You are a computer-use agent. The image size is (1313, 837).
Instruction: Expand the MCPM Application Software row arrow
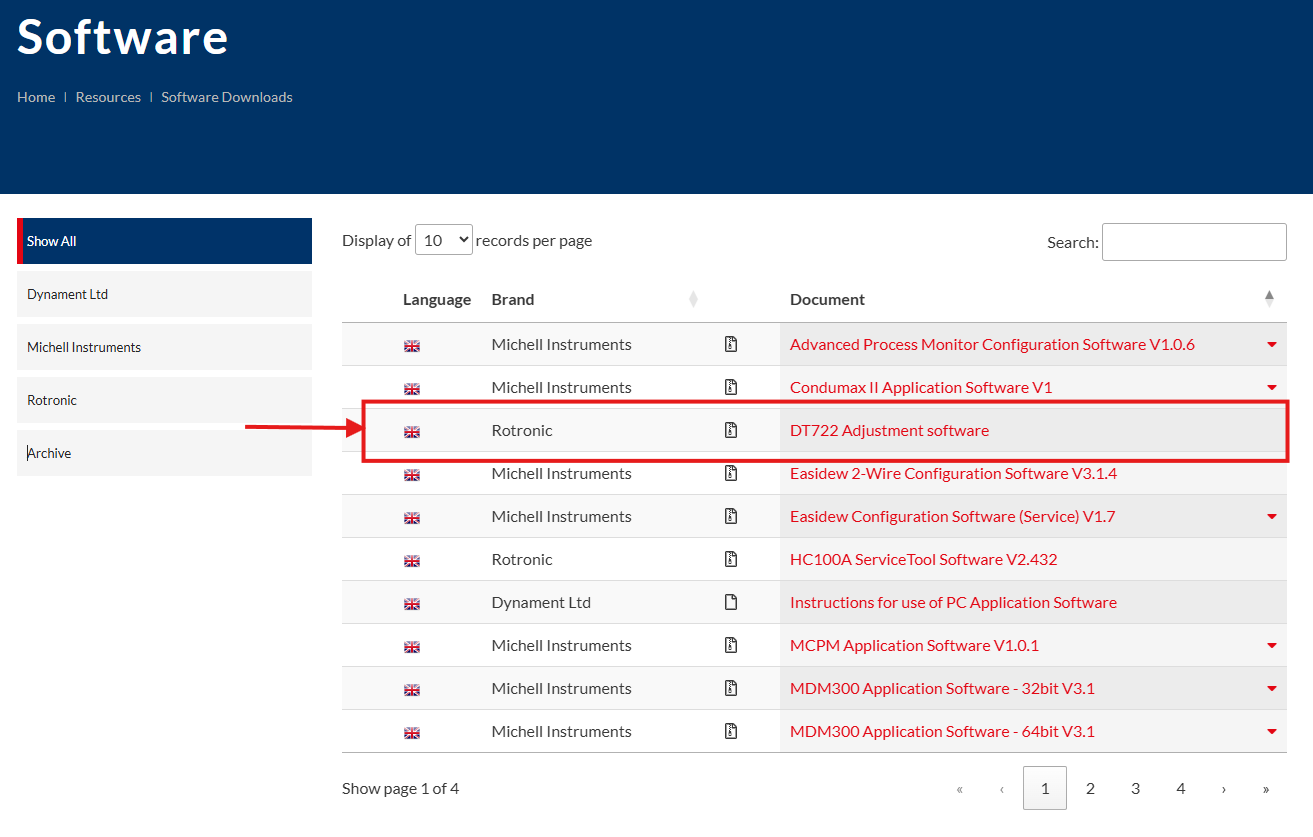pos(1272,646)
